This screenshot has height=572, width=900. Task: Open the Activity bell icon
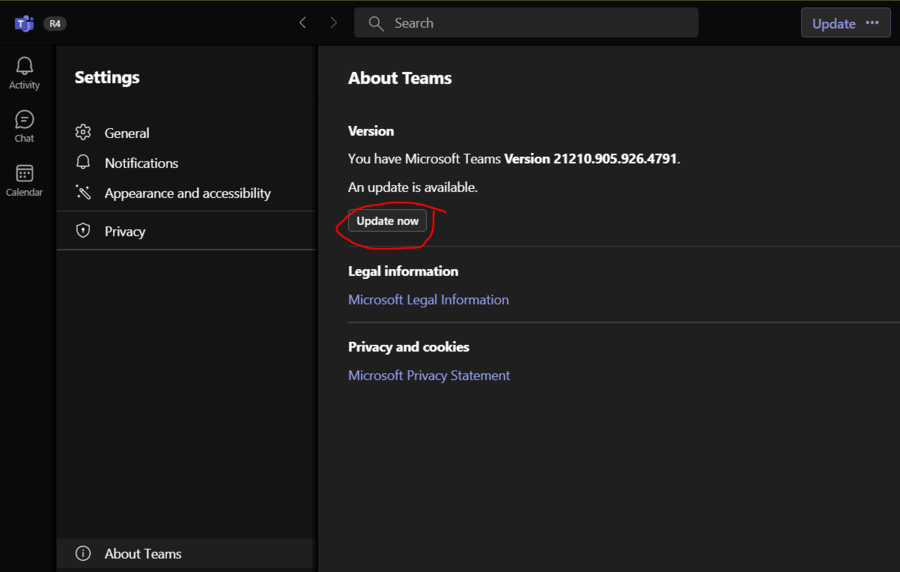point(24,67)
